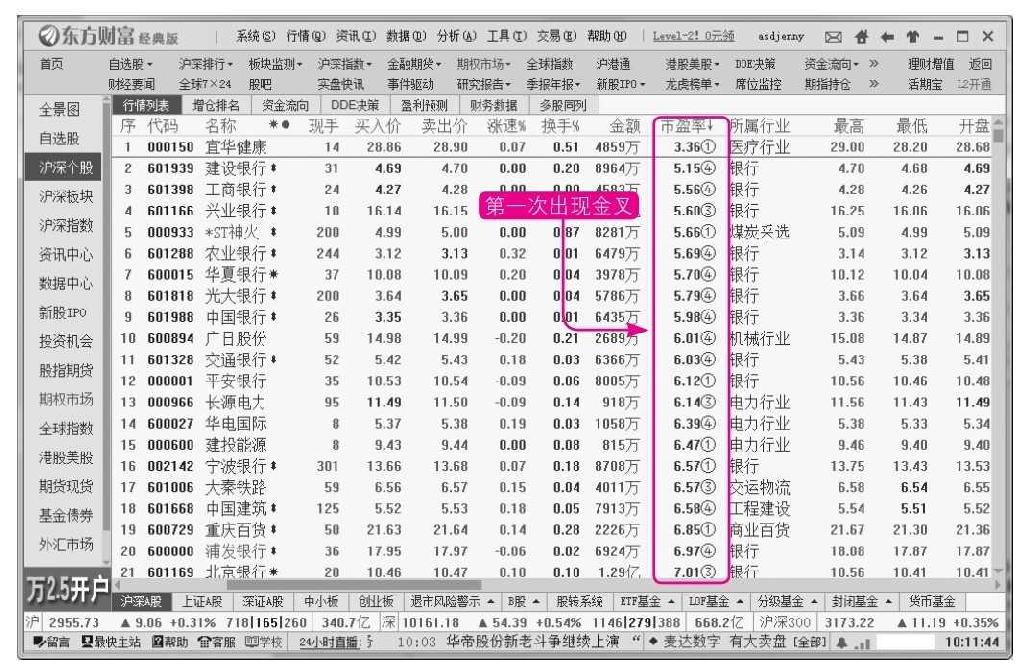
Task: Open 外汇市场 in the left sidebar
Action: [x=65, y=544]
